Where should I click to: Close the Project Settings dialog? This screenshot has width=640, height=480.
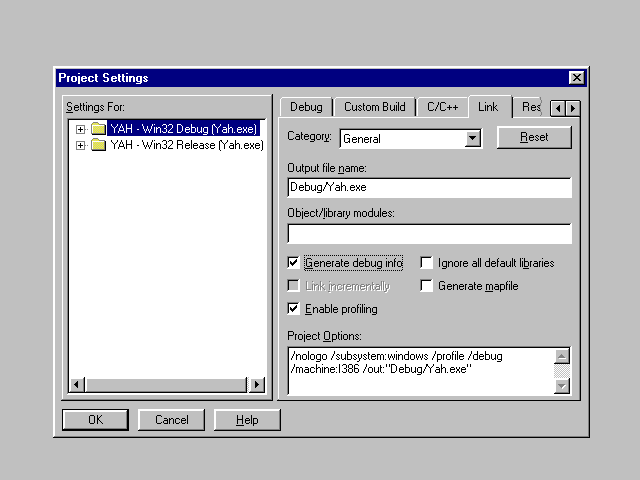(576, 78)
